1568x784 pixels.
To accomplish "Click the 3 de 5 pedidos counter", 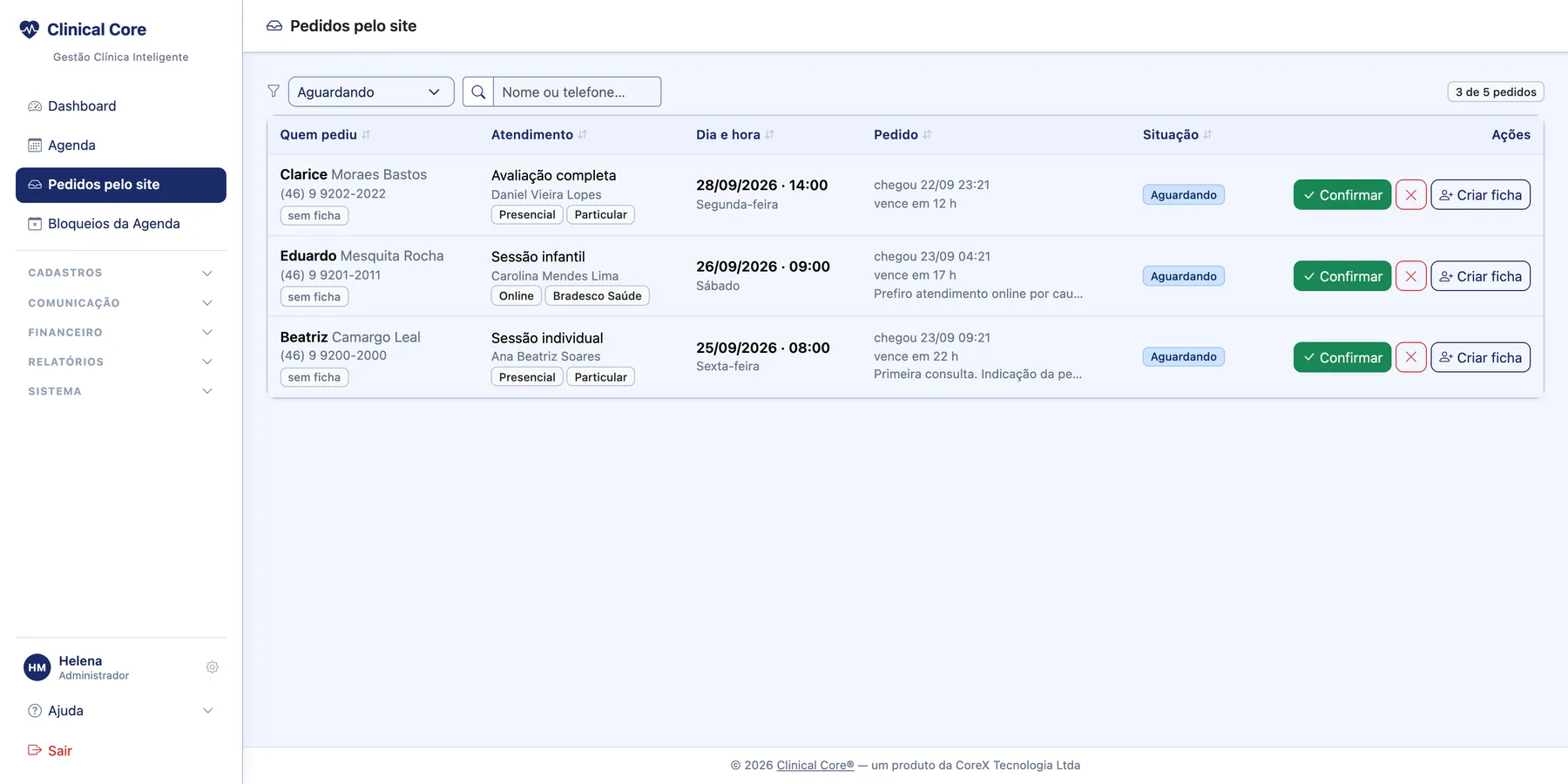I will (x=1496, y=92).
